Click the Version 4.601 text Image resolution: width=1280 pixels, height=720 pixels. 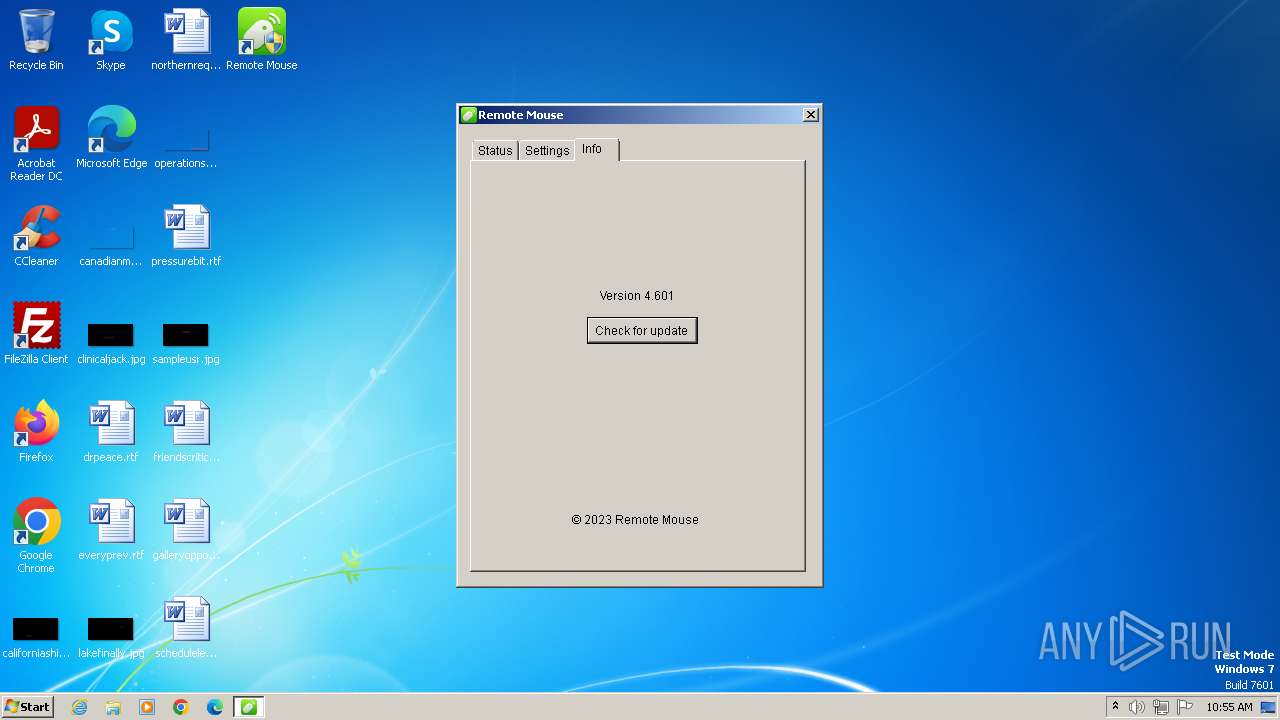tap(637, 296)
